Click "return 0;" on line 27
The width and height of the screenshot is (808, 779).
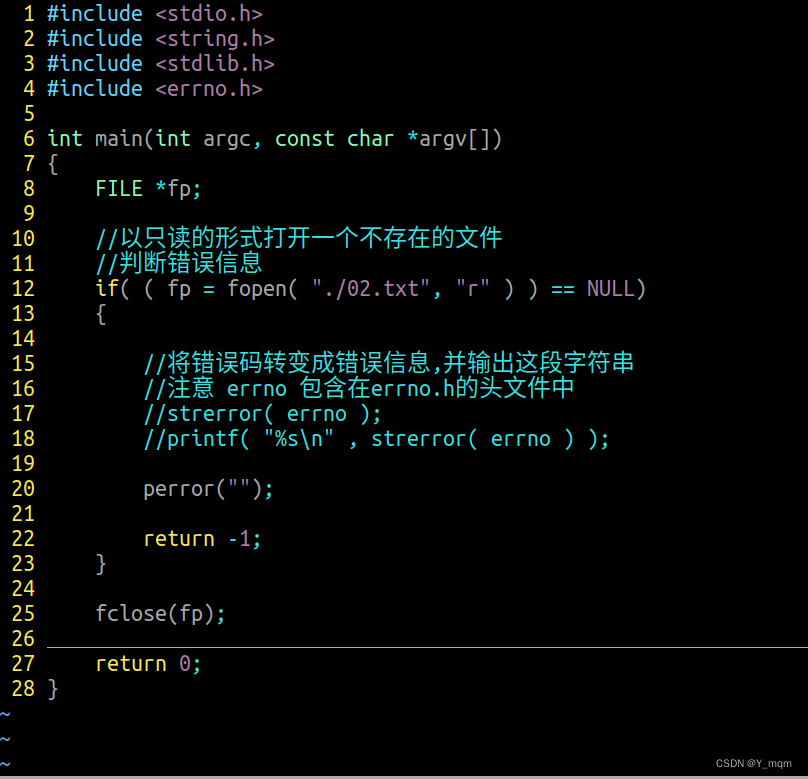(x=148, y=664)
